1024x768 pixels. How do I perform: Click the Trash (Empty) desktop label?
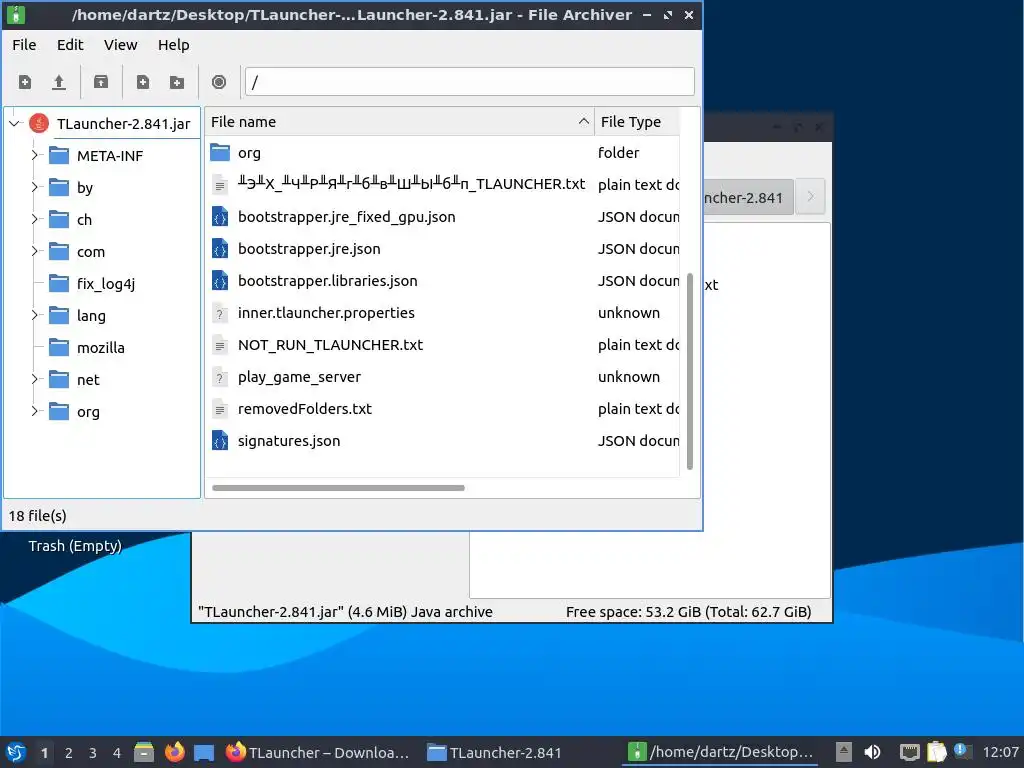pyautogui.click(x=74, y=545)
